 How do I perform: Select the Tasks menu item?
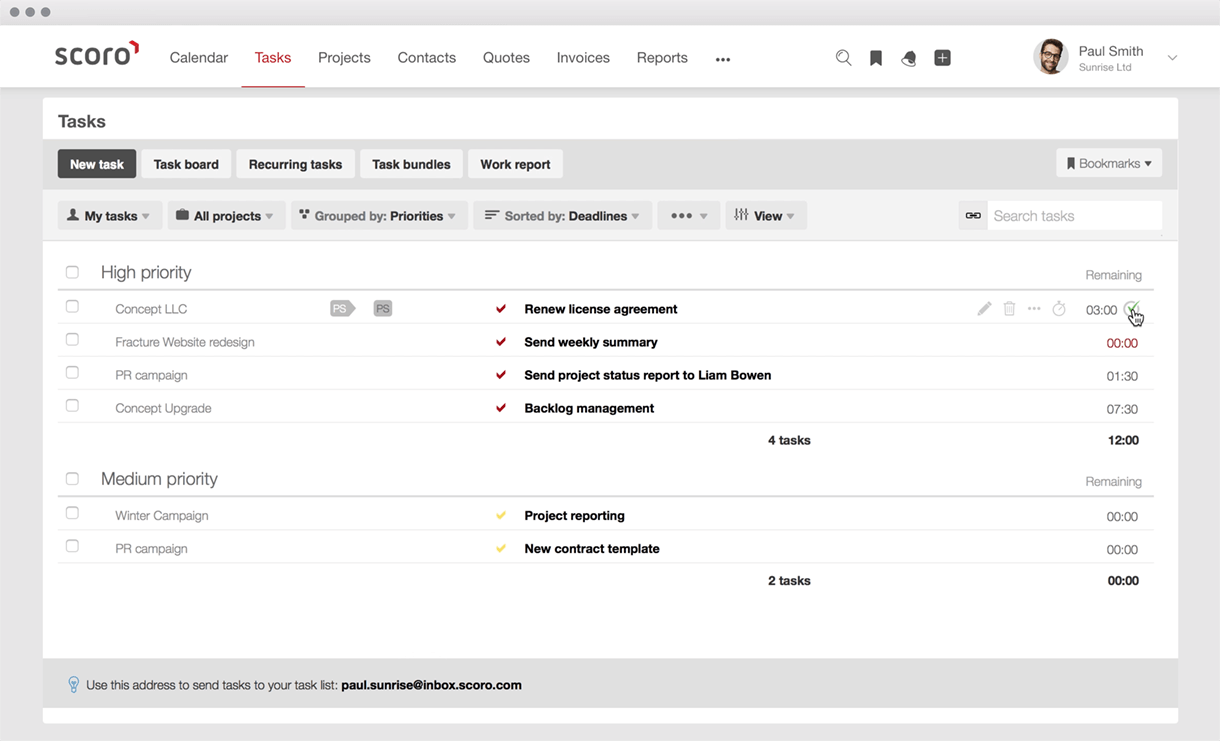point(273,58)
